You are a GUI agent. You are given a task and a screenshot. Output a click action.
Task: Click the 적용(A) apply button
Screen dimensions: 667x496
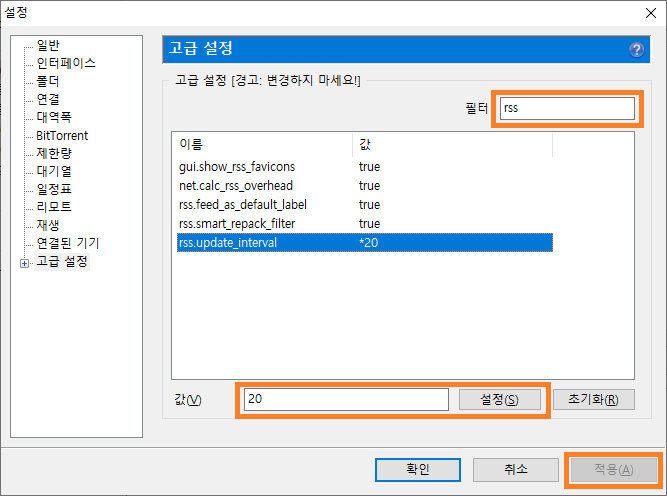coord(613,470)
